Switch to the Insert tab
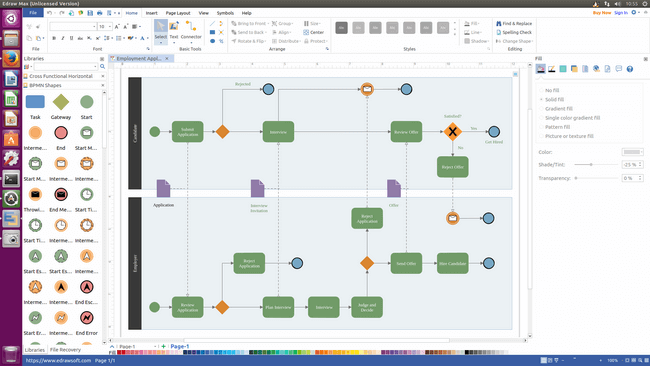The image size is (650, 366). pos(151,13)
